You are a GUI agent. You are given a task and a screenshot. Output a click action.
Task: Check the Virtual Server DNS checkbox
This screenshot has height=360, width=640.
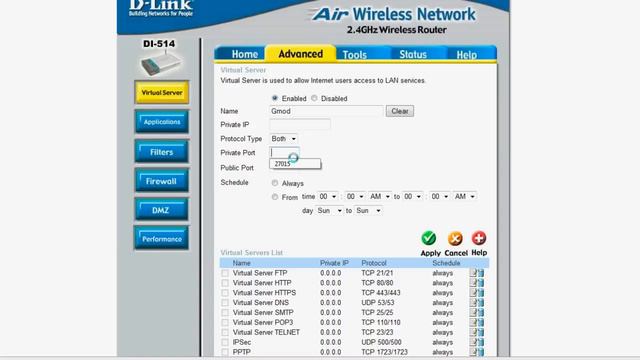pyautogui.click(x=225, y=303)
